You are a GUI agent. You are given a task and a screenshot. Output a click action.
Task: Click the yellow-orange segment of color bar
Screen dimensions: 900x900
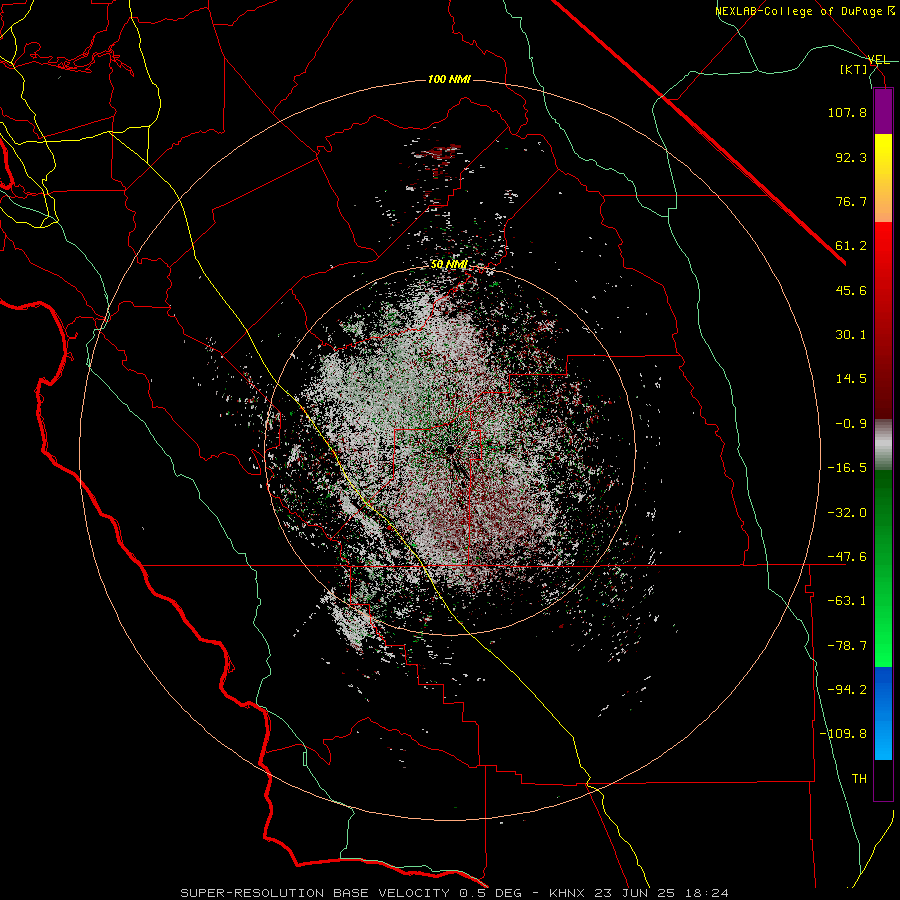point(883,178)
